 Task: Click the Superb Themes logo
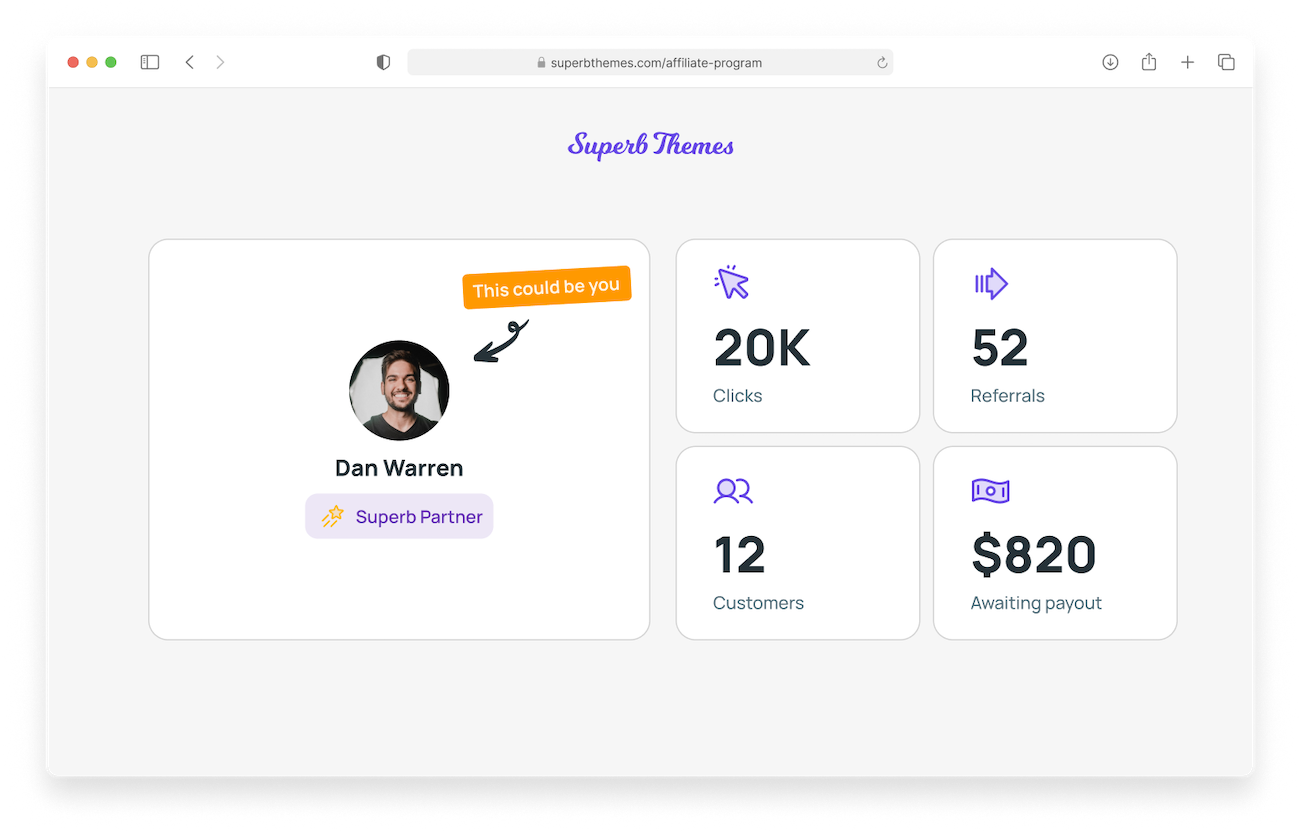(651, 145)
